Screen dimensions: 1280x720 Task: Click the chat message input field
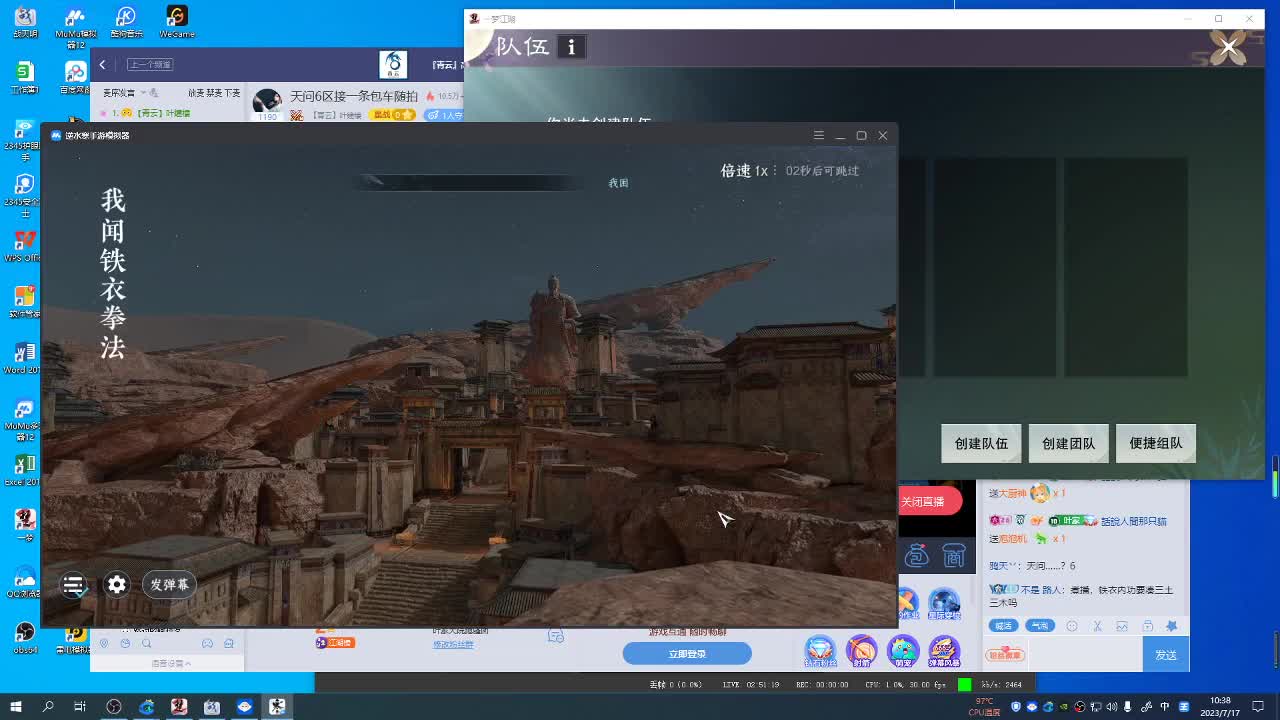(x=1084, y=655)
